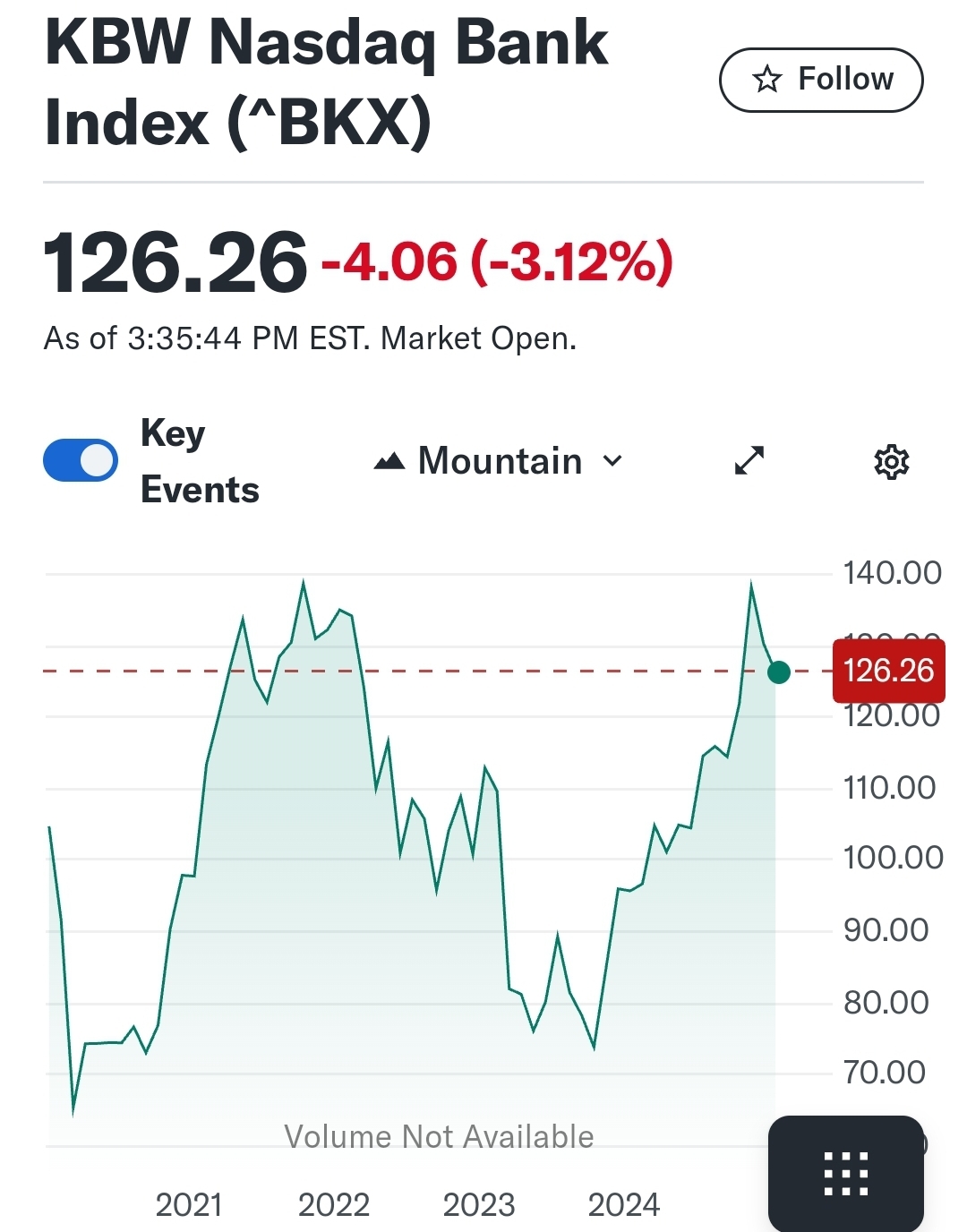The height and width of the screenshot is (1232, 967).
Task: Expand the chart to full screen
Action: pyautogui.click(x=749, y=460)
